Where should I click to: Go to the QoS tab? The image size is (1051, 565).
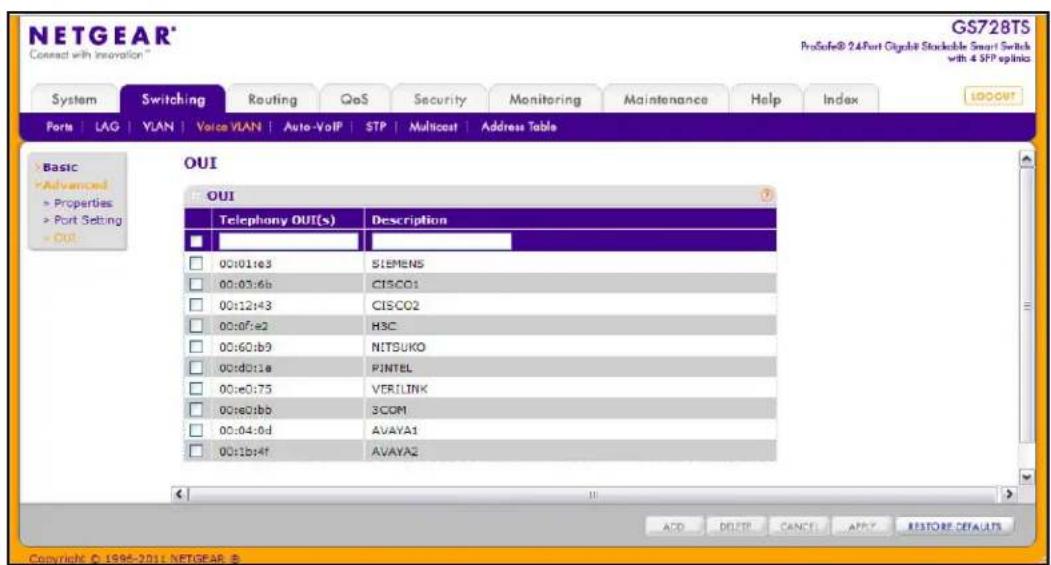coord(354,99)
